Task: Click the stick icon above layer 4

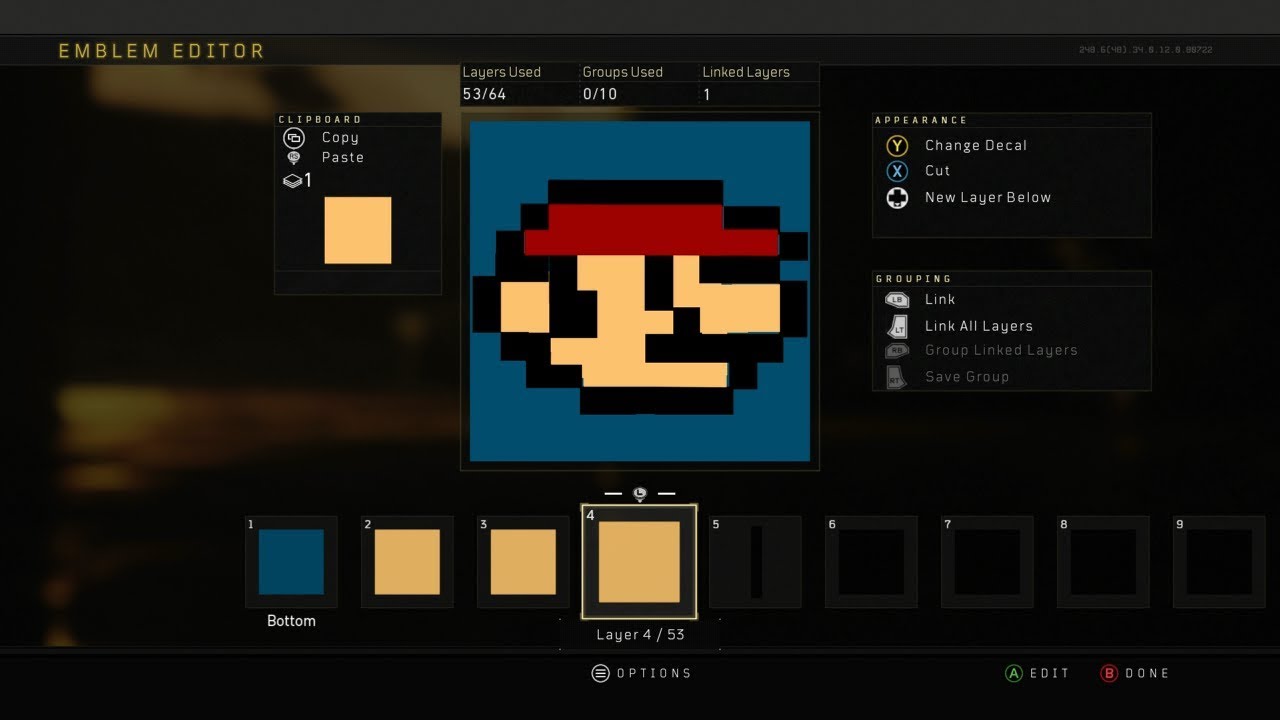Action: point(640,493)
